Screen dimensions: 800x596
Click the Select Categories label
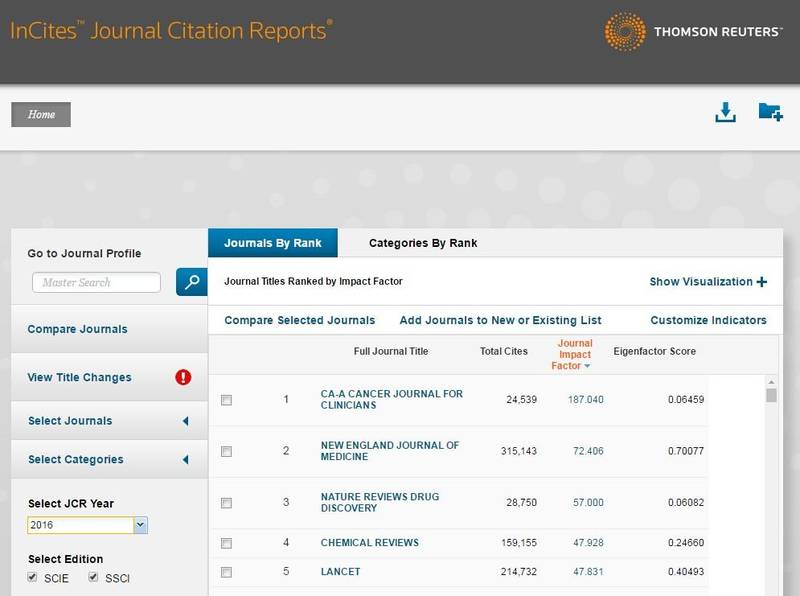pyautogui.click(x=76, y=460)
